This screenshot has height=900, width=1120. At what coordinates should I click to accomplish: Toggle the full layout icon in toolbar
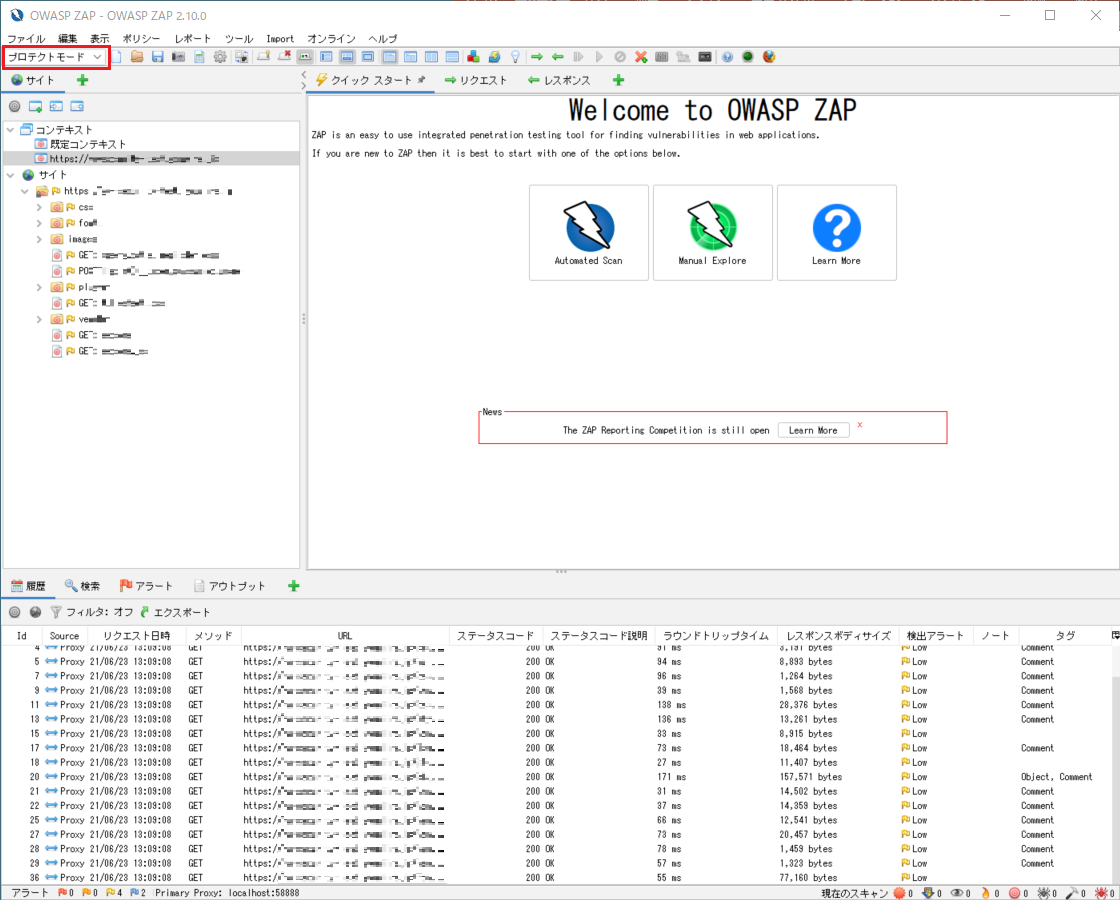368,57
